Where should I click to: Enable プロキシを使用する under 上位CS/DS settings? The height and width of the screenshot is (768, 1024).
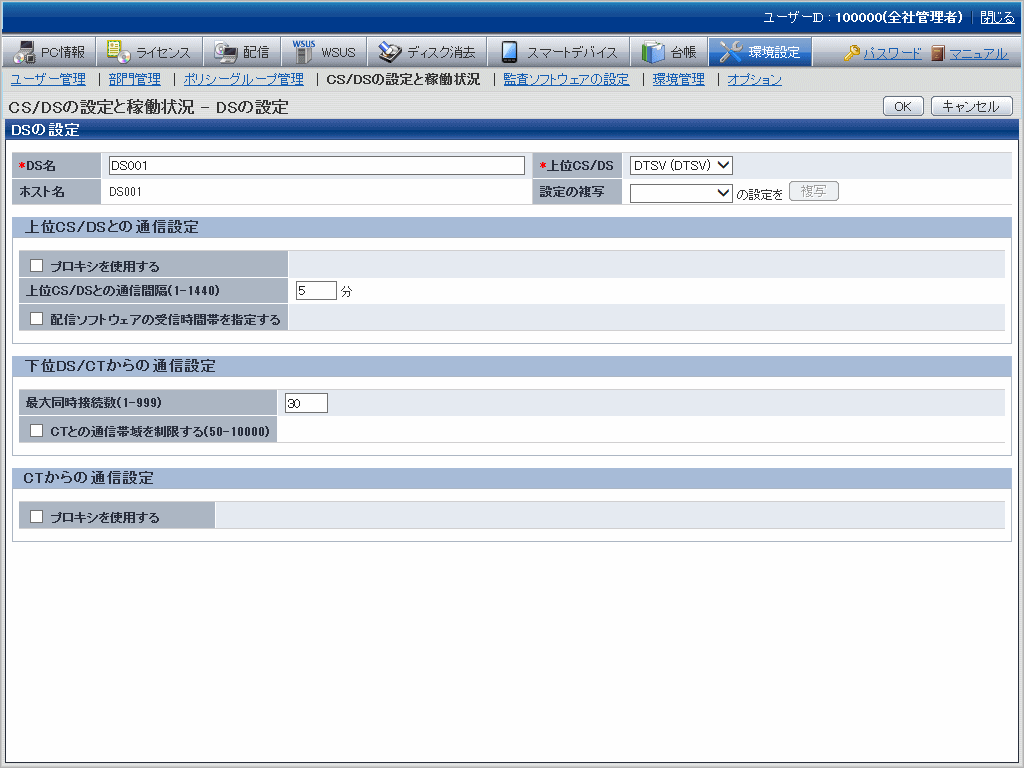[x=37, y=266]
